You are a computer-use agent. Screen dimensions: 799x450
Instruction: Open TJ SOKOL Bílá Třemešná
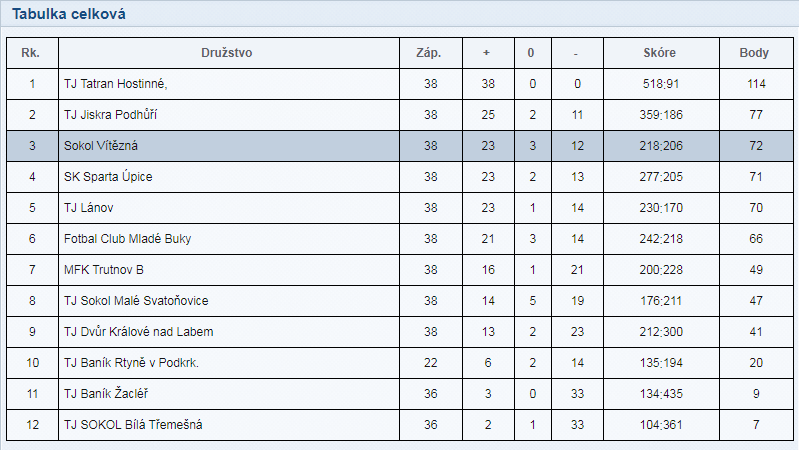point(133,425)
